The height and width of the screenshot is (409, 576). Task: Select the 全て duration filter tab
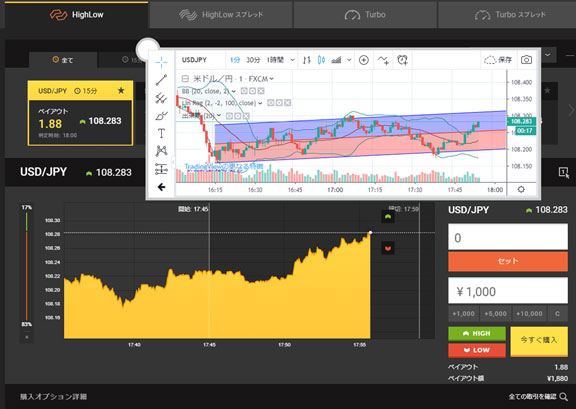pos(63,60)
